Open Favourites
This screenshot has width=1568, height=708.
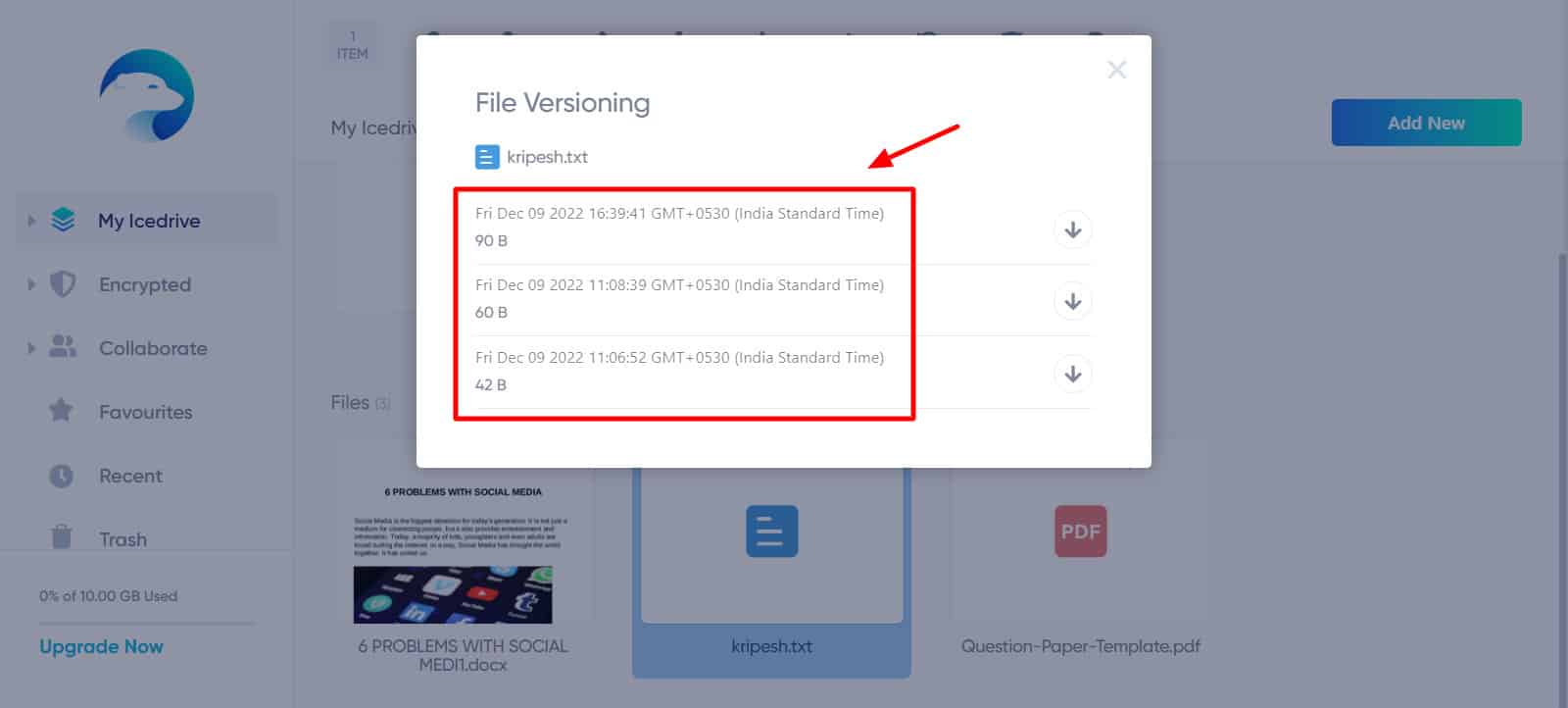[x=145, y=412]
